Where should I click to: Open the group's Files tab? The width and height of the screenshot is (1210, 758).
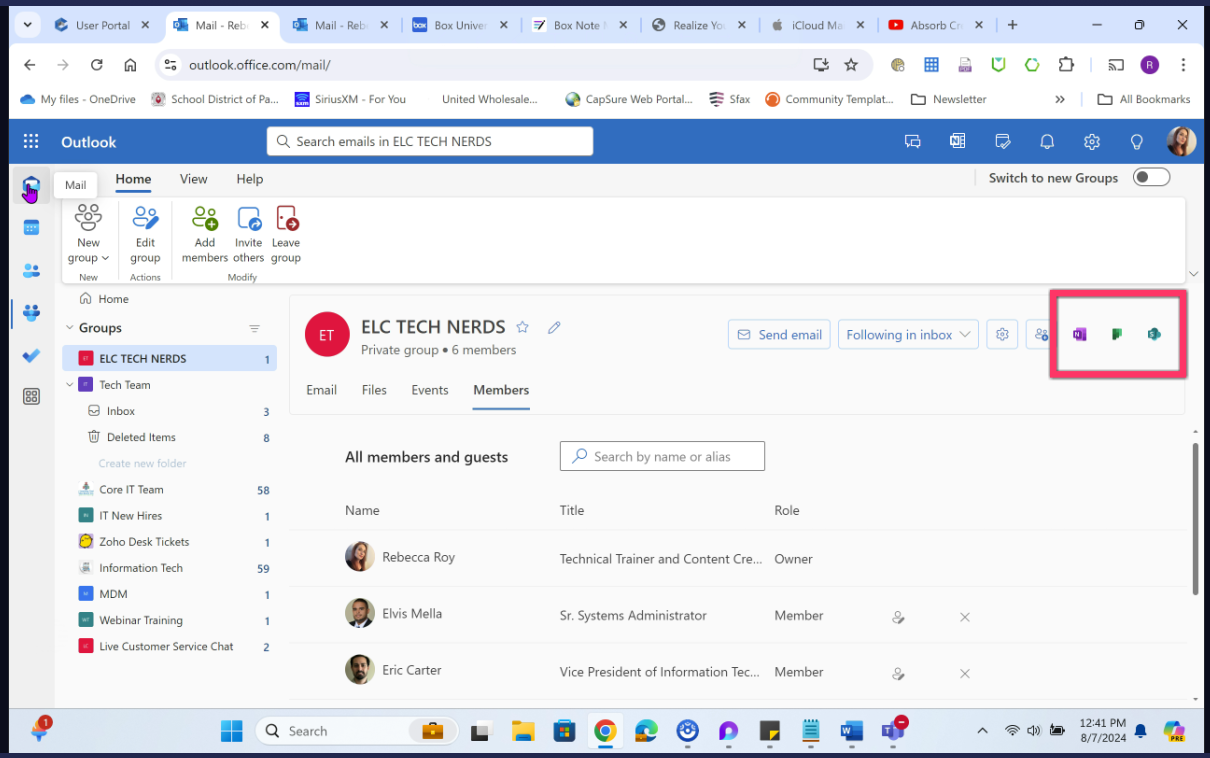pyautogui.click(x=374, y=390)
